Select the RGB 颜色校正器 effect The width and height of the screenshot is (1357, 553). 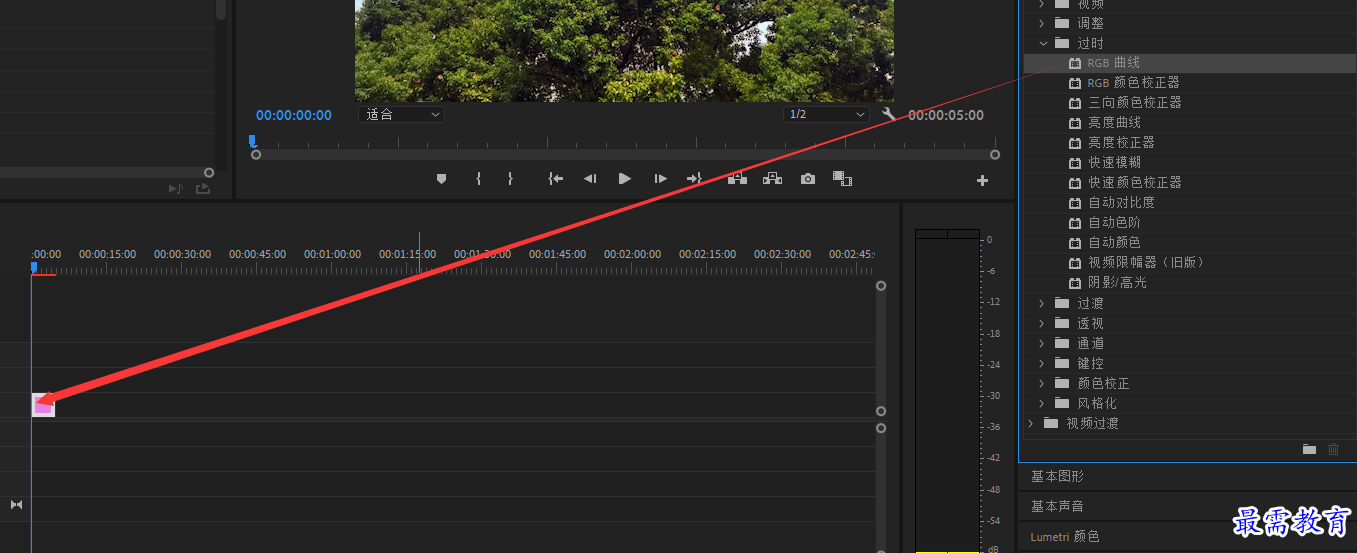pos(1134,82)
